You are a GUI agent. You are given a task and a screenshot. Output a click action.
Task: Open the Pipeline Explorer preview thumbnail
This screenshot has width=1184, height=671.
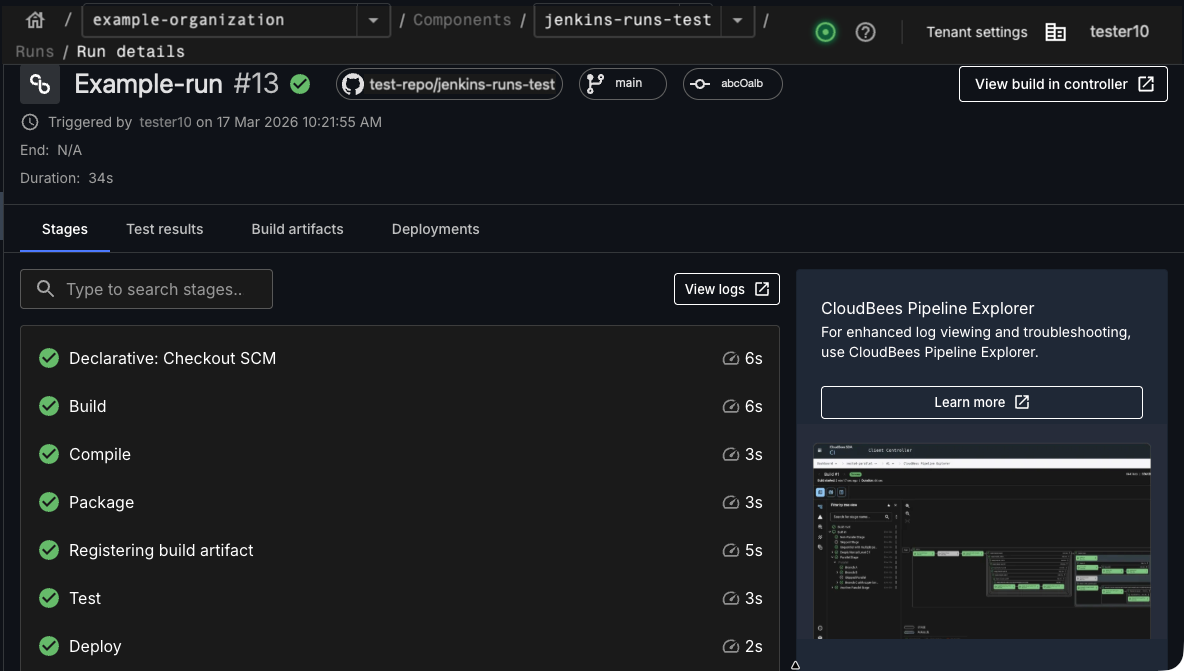point(982,540)
